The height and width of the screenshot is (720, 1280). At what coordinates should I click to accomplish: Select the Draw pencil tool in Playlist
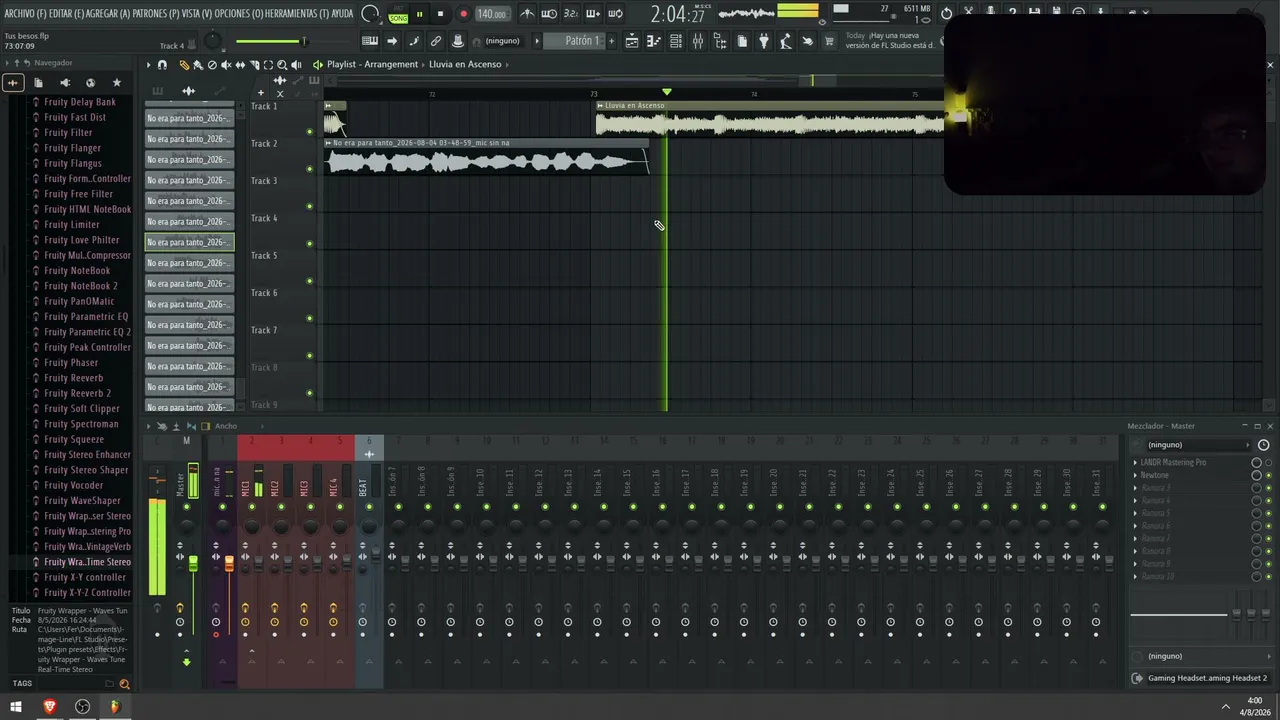[184, 65]
